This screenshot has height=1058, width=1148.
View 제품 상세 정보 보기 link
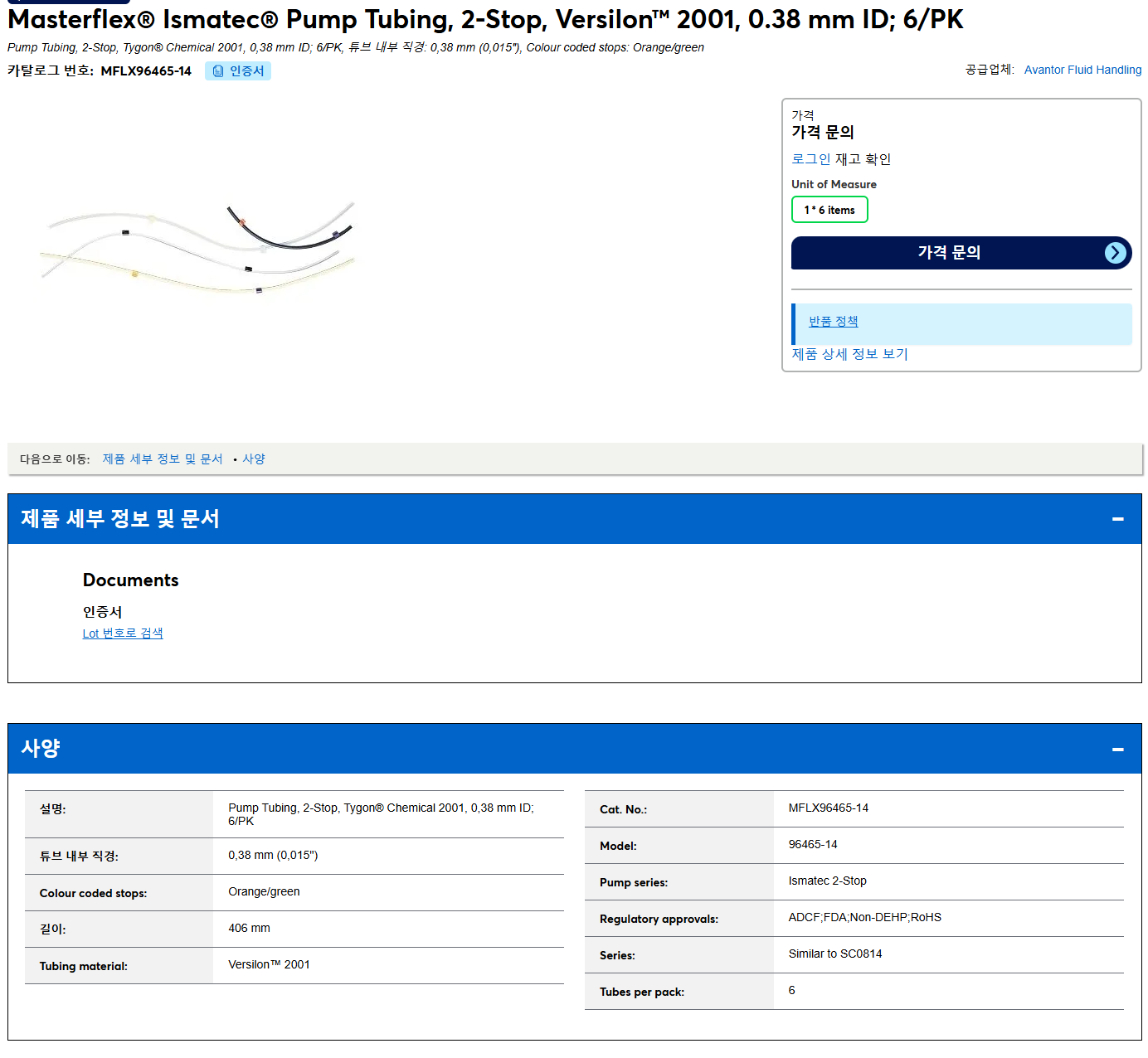pyautogui.click(x=849, y=354)
